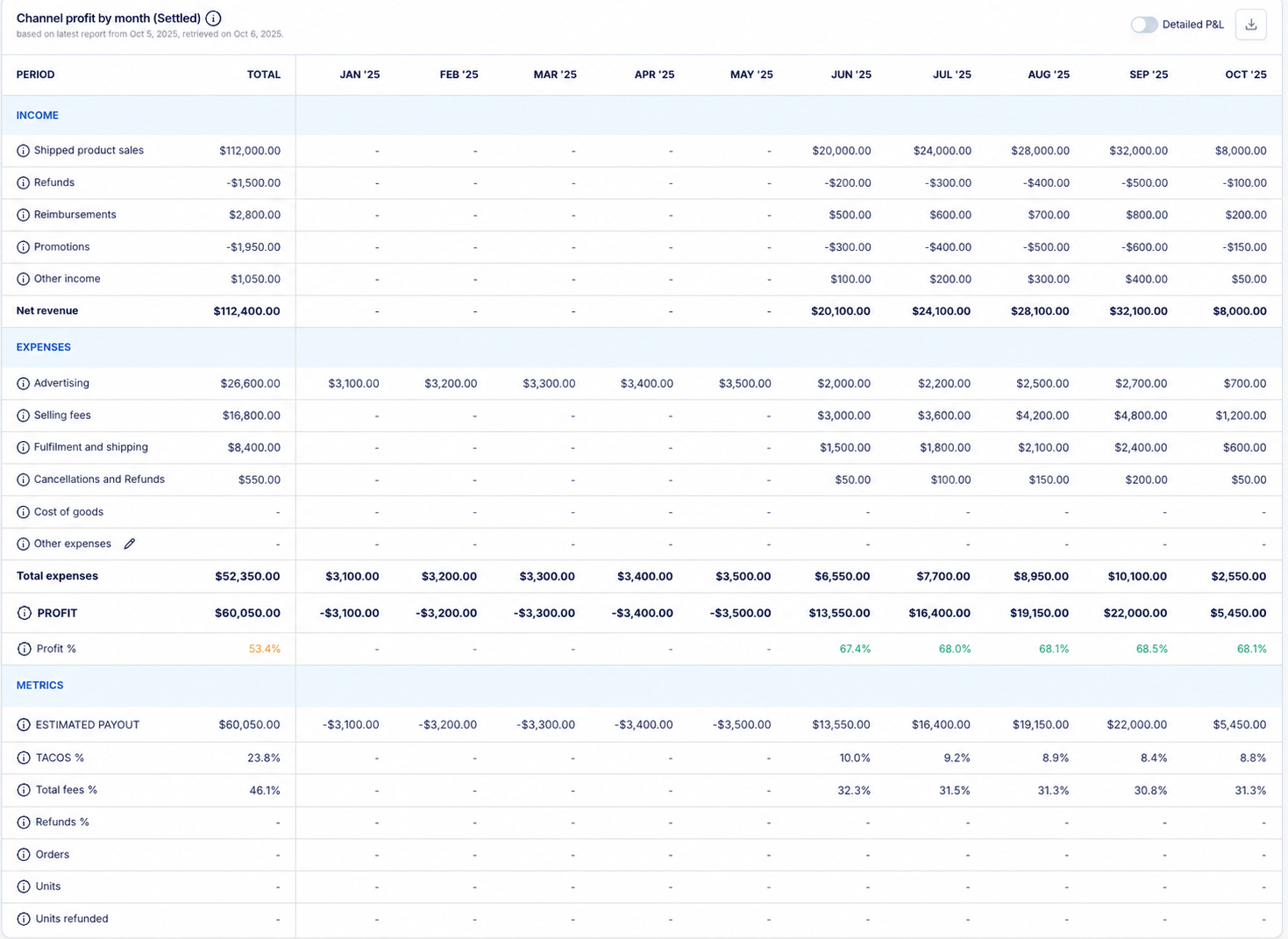Screen dimensions: 1288x939
Task: Select the EXPENSES section header
Action: (x=44, y=347)
